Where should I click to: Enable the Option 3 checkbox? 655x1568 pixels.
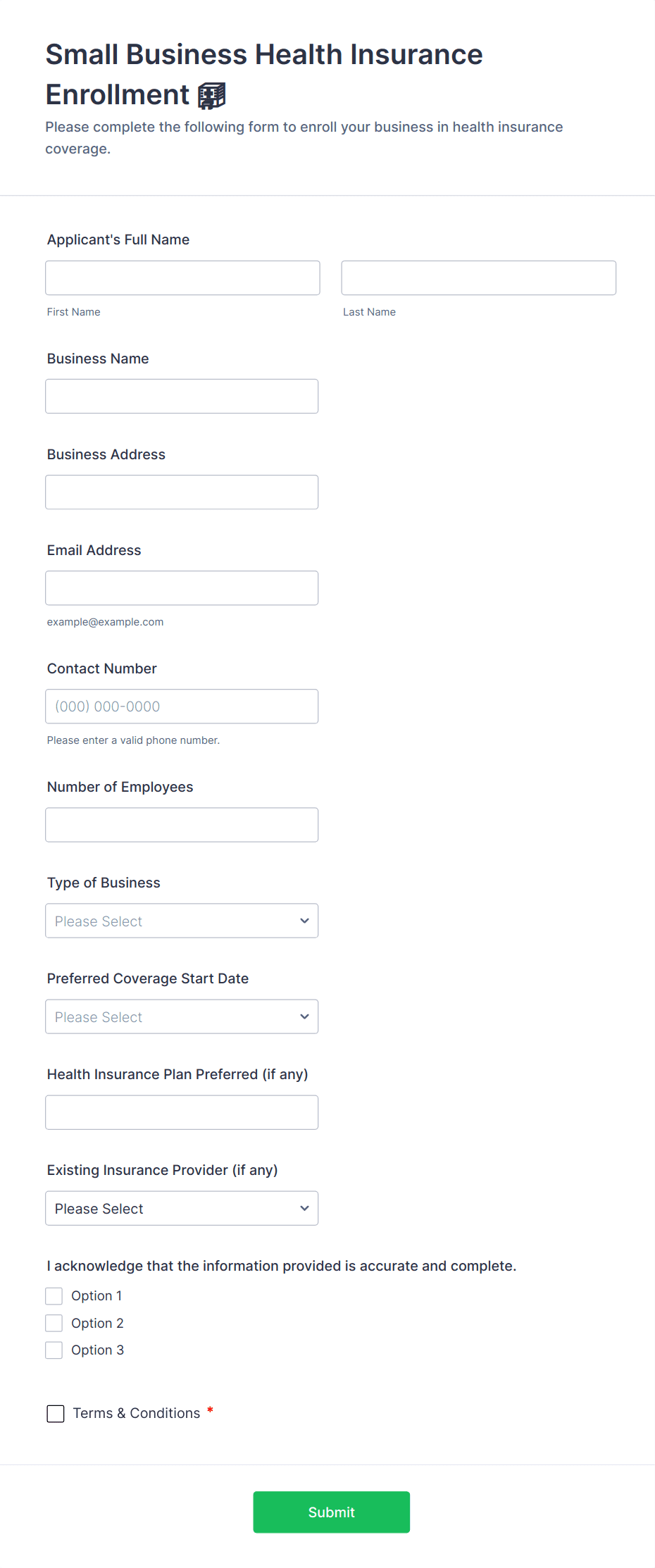[x=54, y=1350]
